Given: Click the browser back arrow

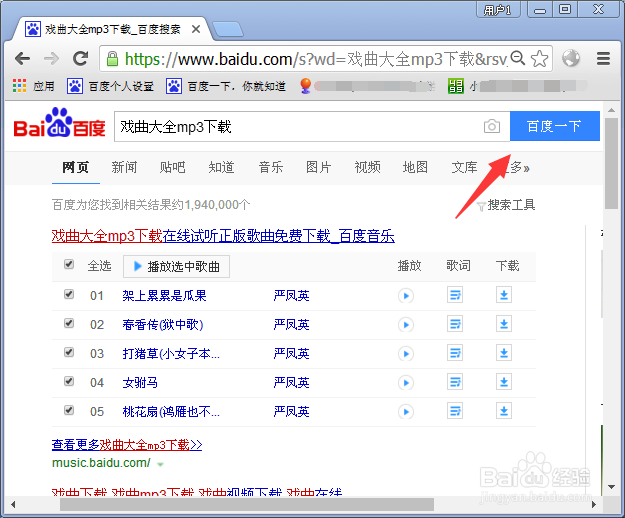Looking at the screenshot, I should 22,59.
